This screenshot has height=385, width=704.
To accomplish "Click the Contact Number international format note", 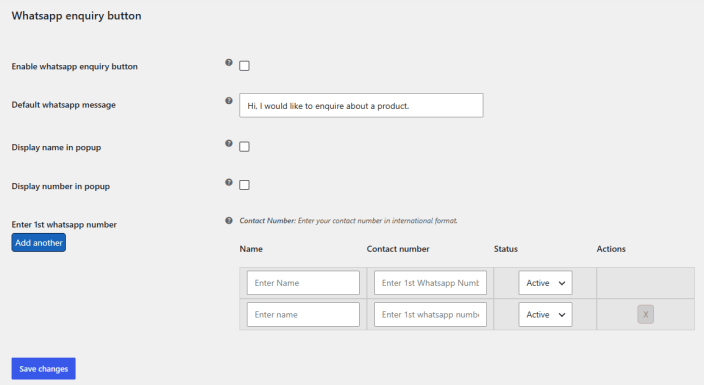I will 348,221.
